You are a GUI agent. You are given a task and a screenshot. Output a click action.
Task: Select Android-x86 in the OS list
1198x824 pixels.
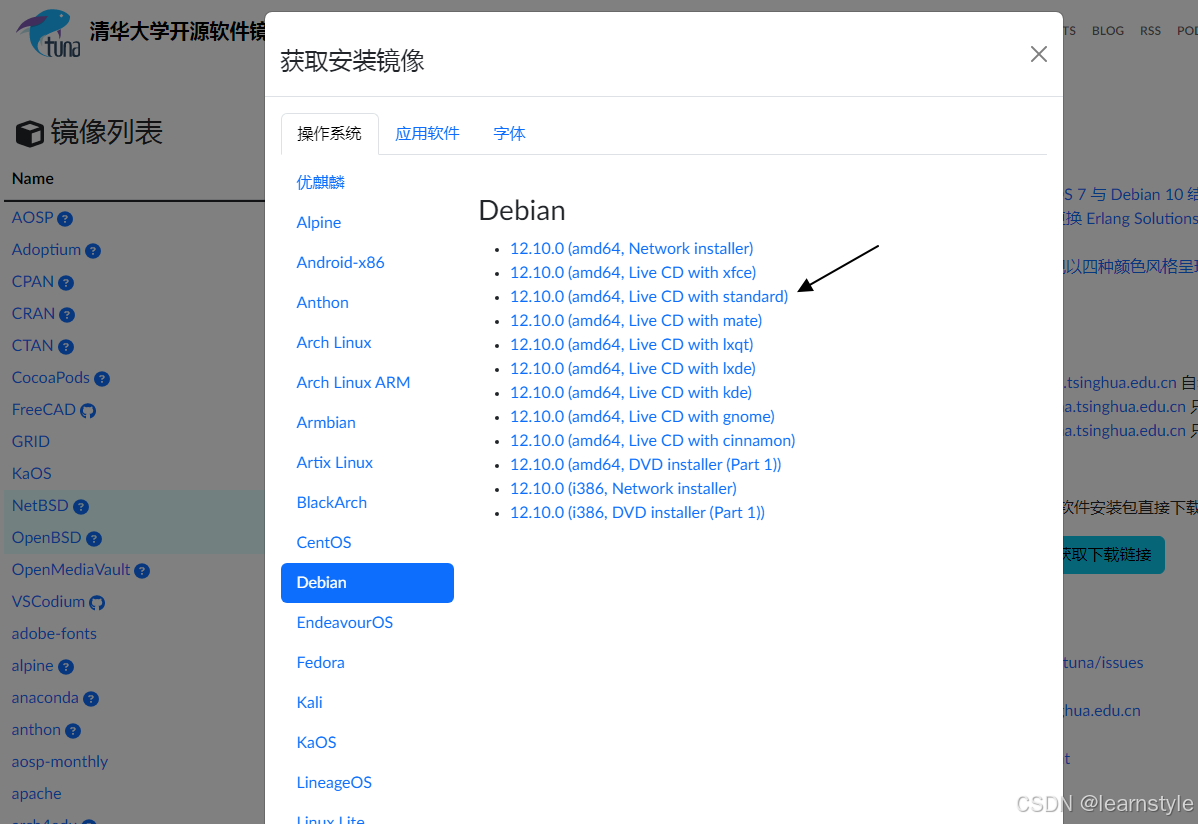pyautogui.click(x=340, y=262)
